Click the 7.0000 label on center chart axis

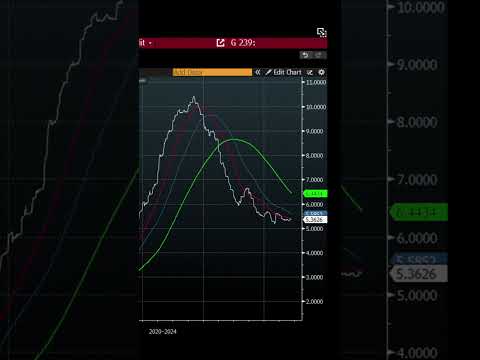click(x=314, y=180)
